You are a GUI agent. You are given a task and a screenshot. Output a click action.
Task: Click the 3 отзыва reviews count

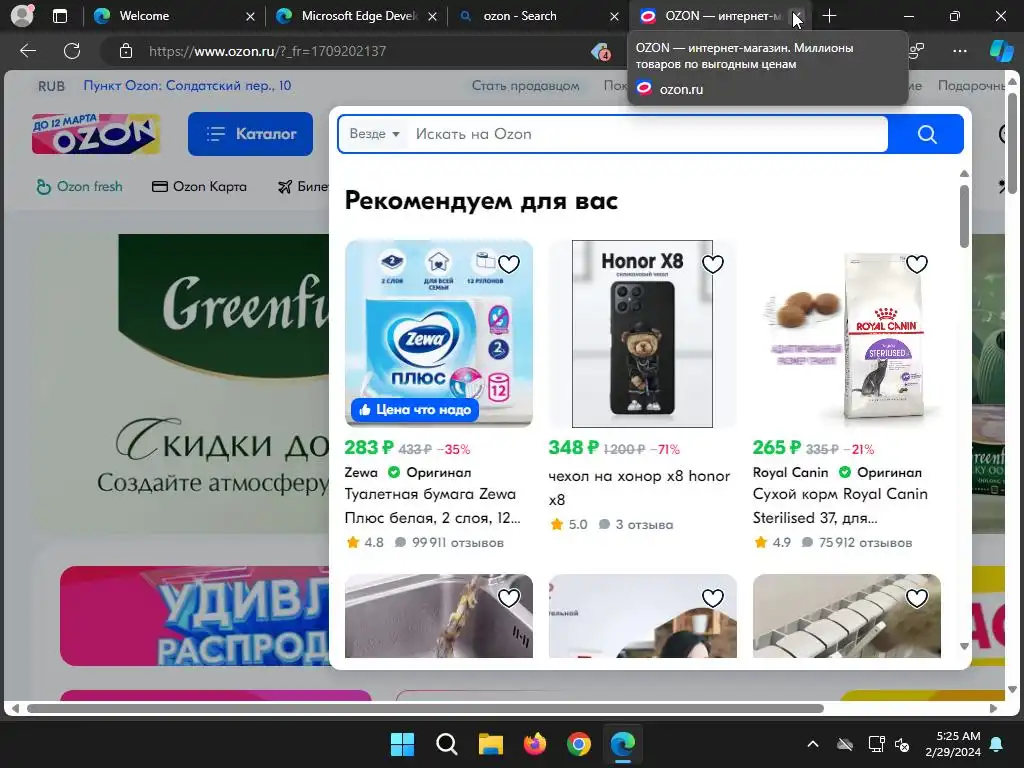[636, 524]
